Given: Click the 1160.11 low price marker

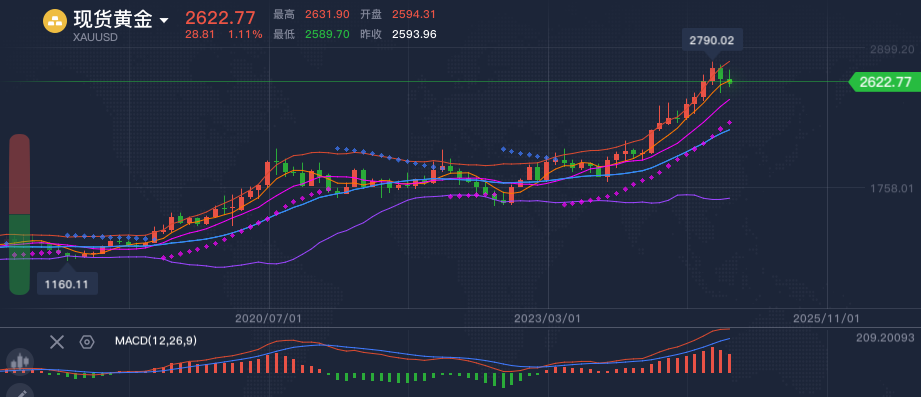Looking at the screenshot, I should (x=67, y=283).
